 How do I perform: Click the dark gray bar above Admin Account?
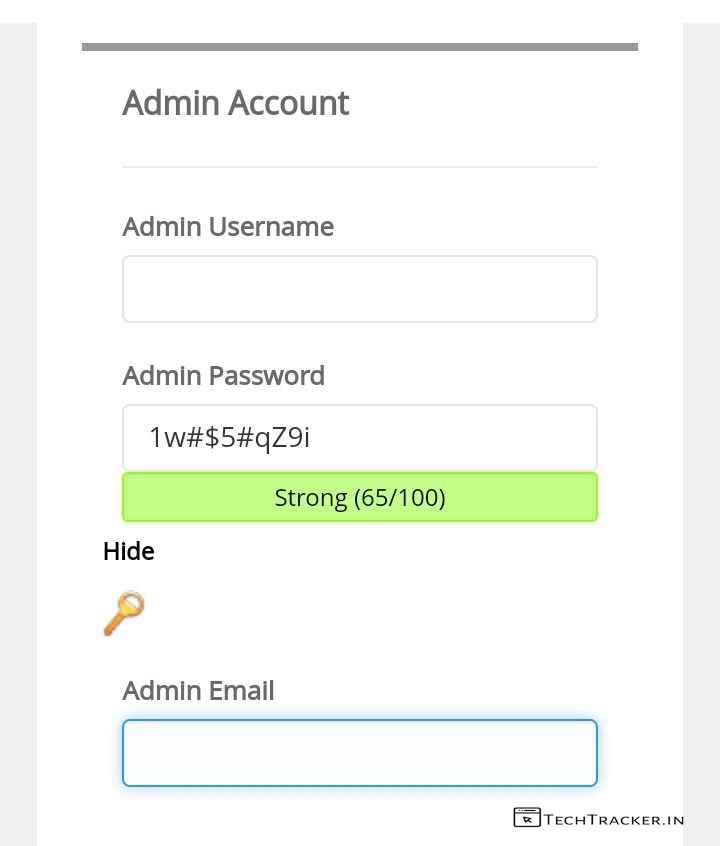[x=360, y=47]
